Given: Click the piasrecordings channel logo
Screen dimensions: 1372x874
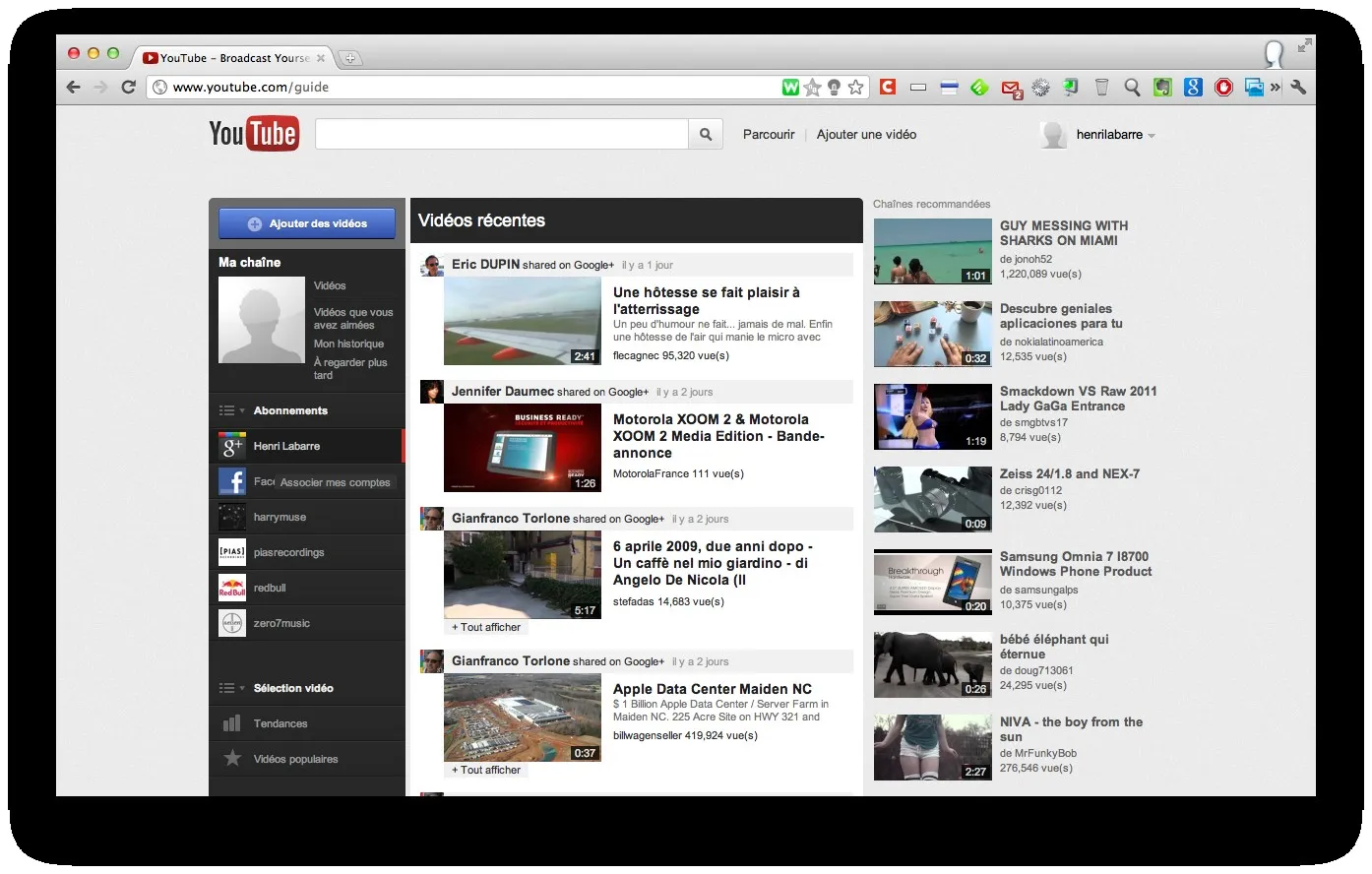Looking at the screenshot, I should (232, 552).
